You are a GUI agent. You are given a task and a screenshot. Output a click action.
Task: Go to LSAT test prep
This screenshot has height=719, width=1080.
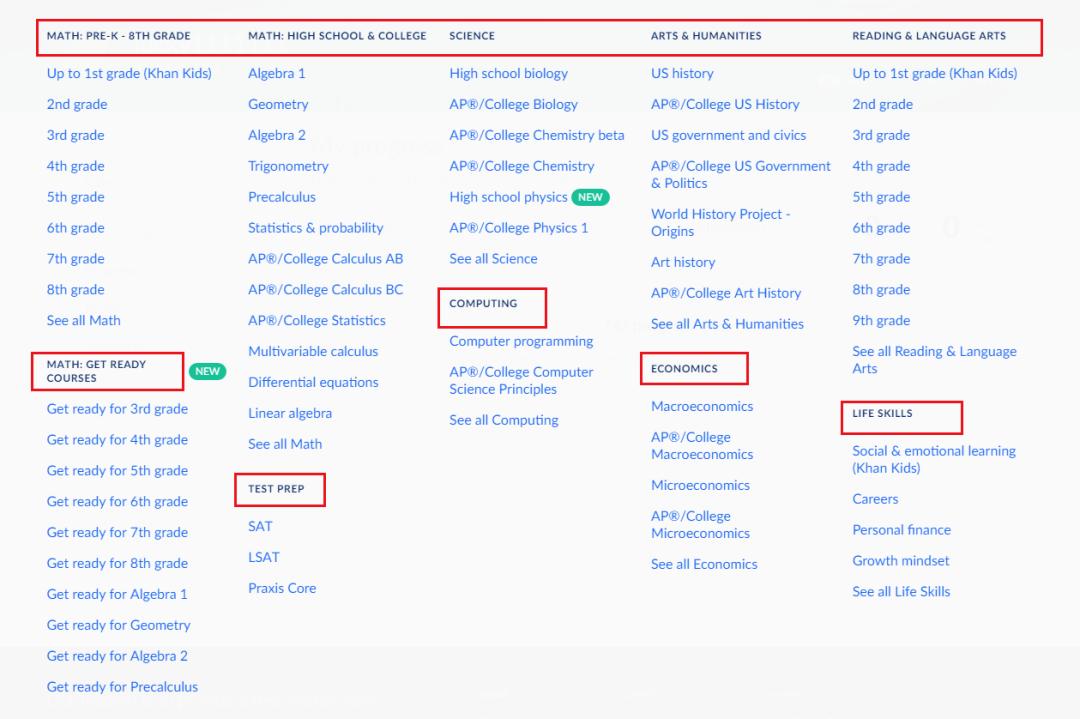tap(264, 557)
